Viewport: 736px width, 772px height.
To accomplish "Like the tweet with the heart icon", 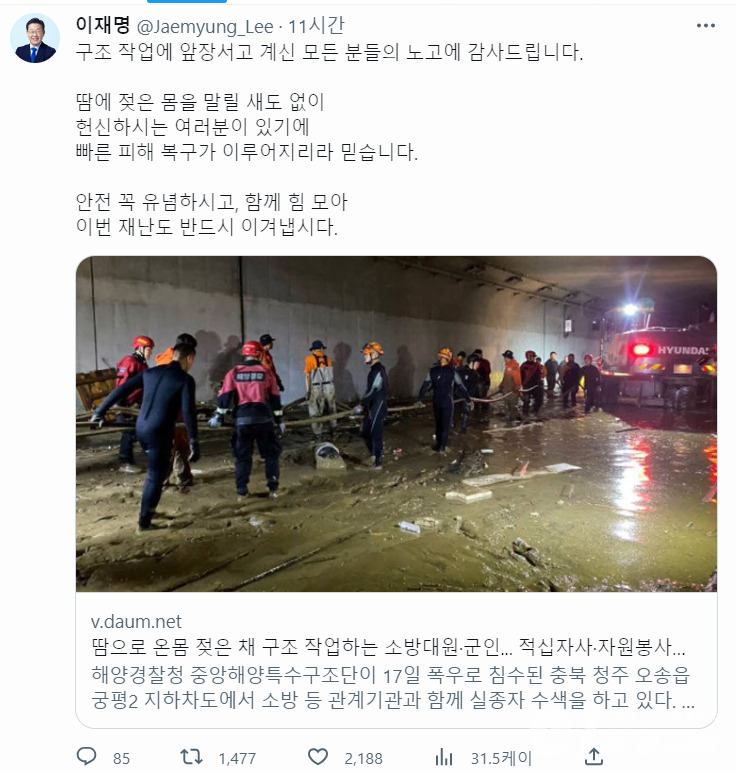I will pyautogui.click(x=318, y=756).
